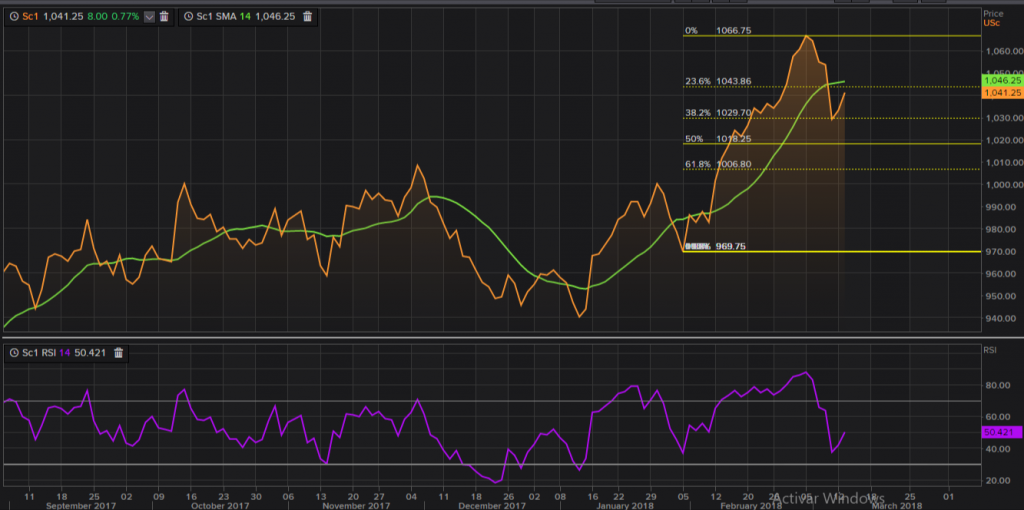Click the 1,046.25 SMA value in the legend
Screen dimensions: 1024x510
273,17
